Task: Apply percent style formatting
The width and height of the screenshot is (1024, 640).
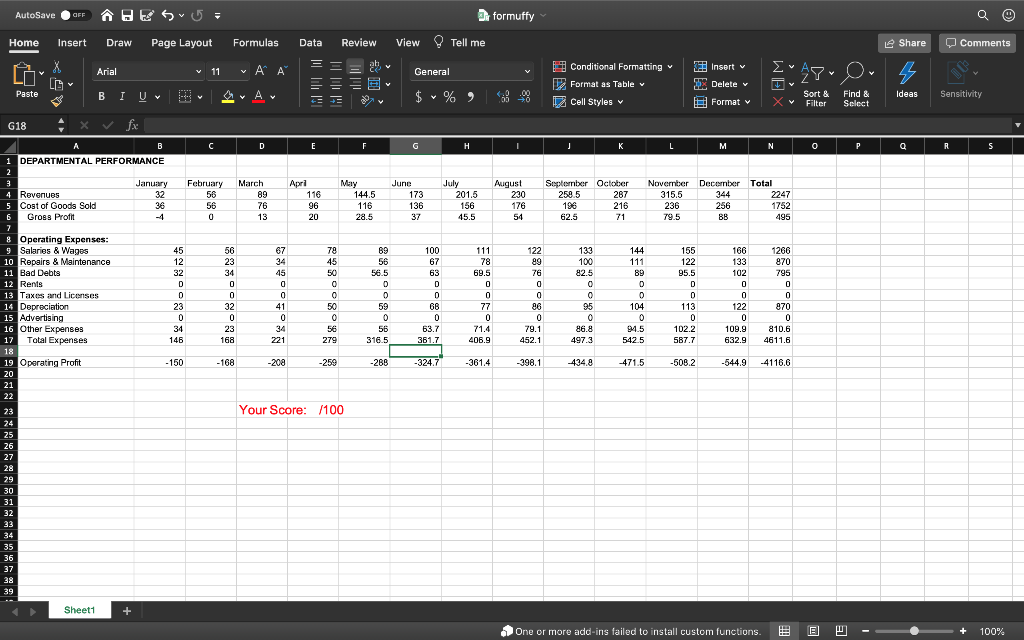Action: pos(449,96)
